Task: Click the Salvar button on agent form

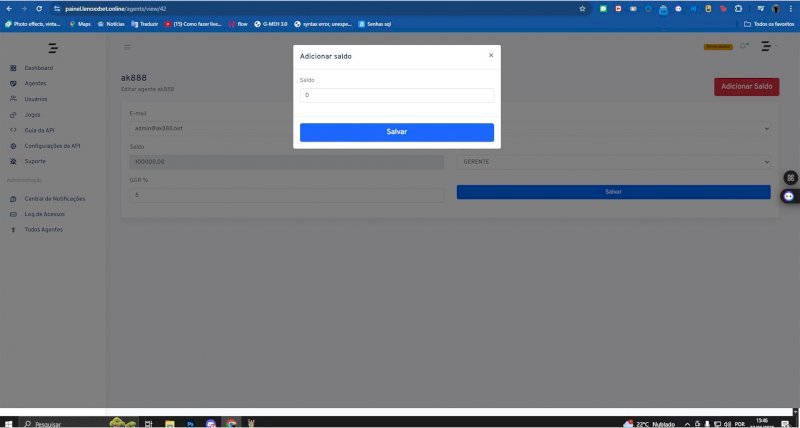Action: point(613,192)
